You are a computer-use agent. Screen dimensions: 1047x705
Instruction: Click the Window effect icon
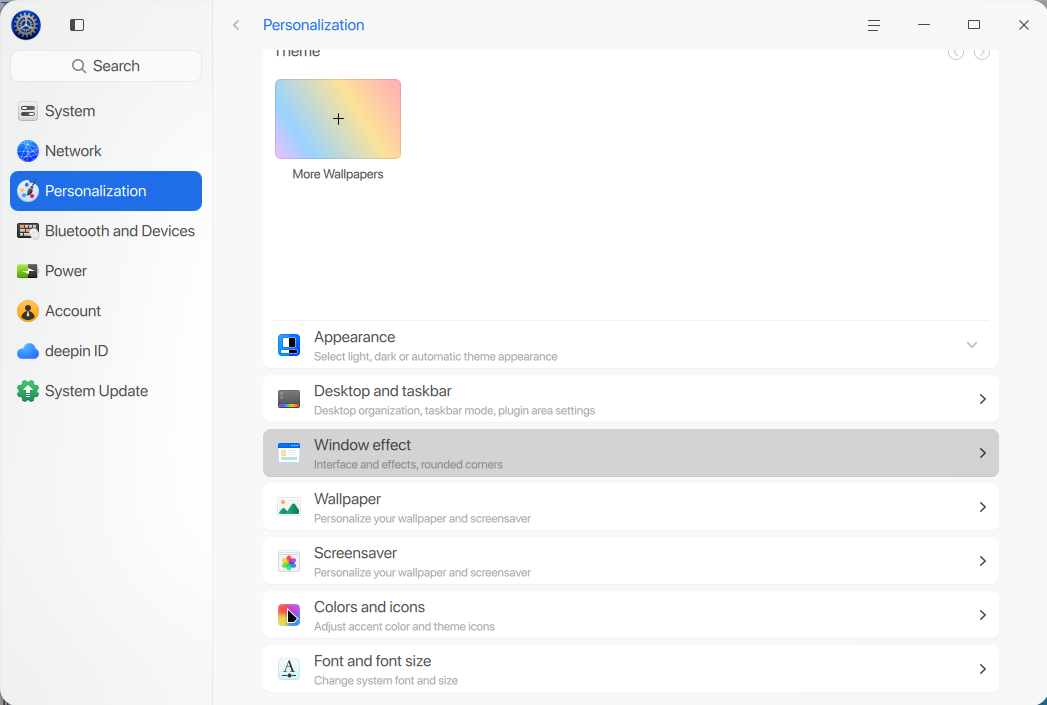[x=289, y=453]
